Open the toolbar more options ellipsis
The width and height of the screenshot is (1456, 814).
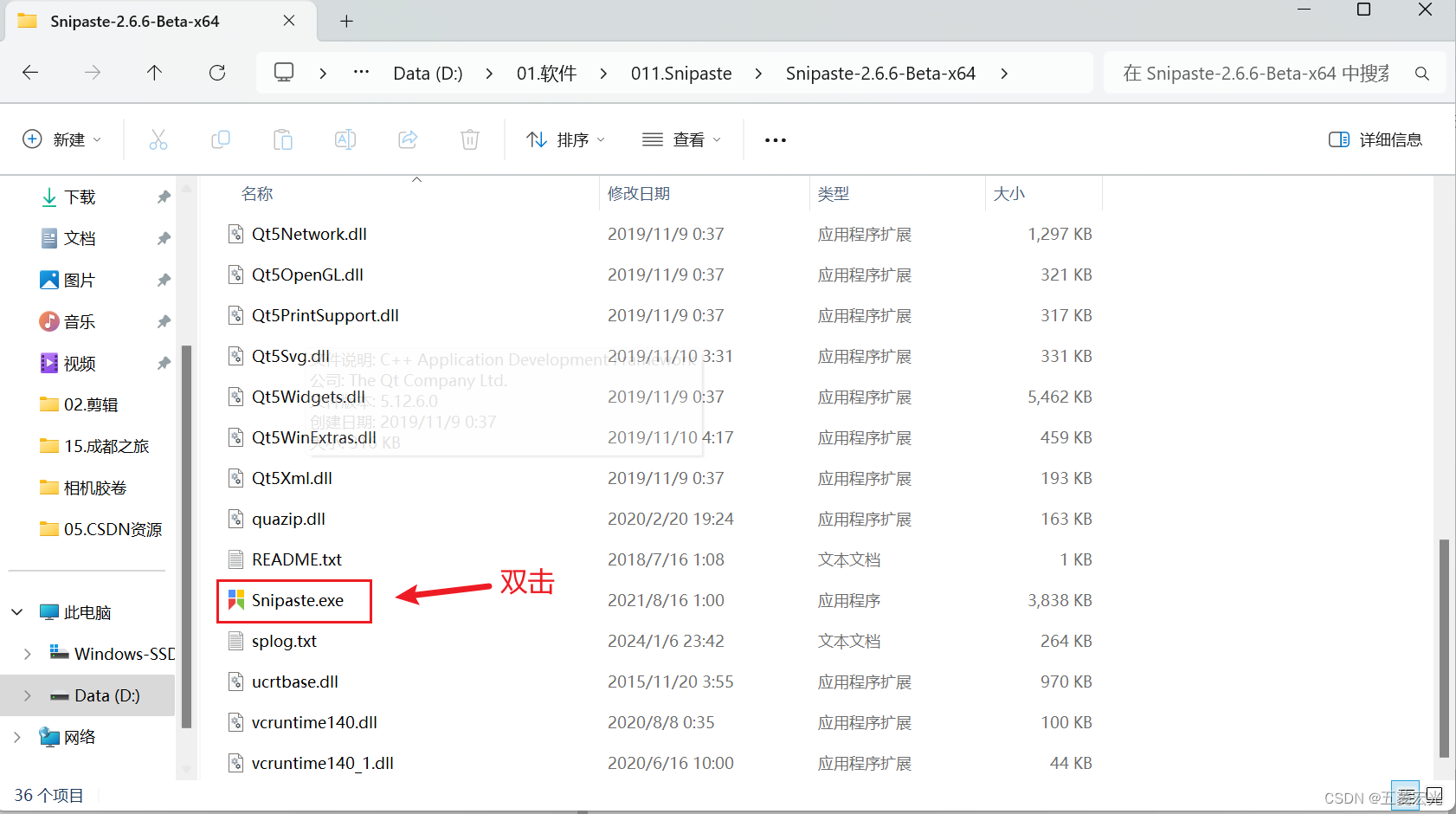point(776,140)
